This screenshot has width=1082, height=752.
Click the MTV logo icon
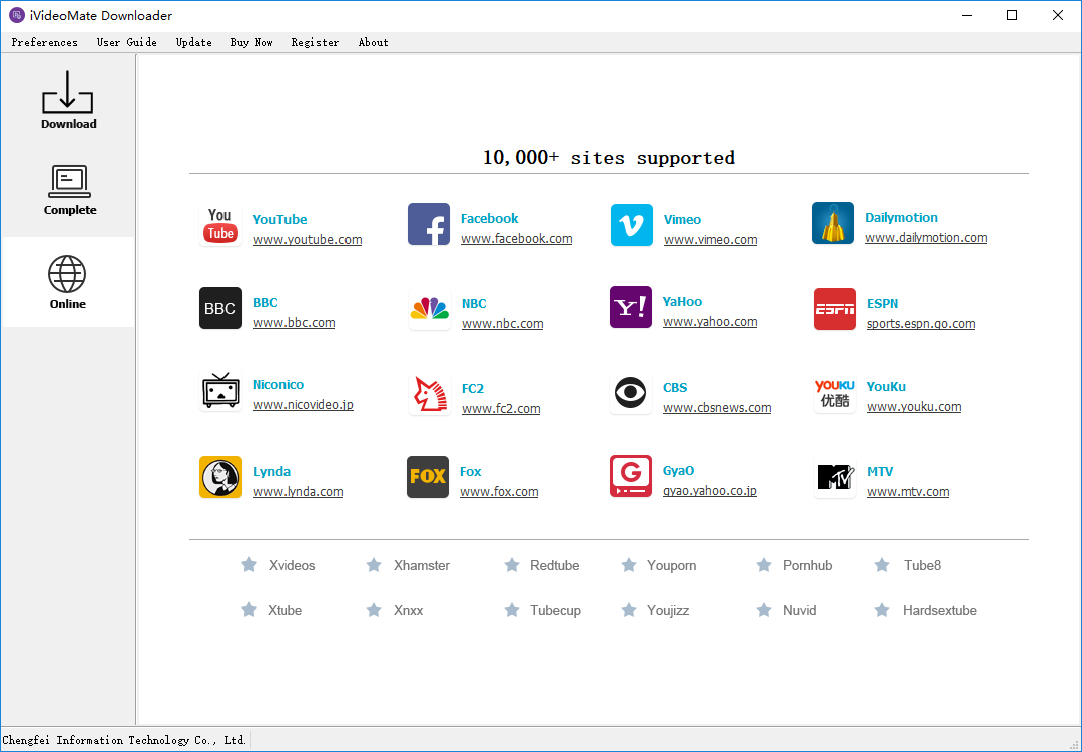click(x=835, y=477)
